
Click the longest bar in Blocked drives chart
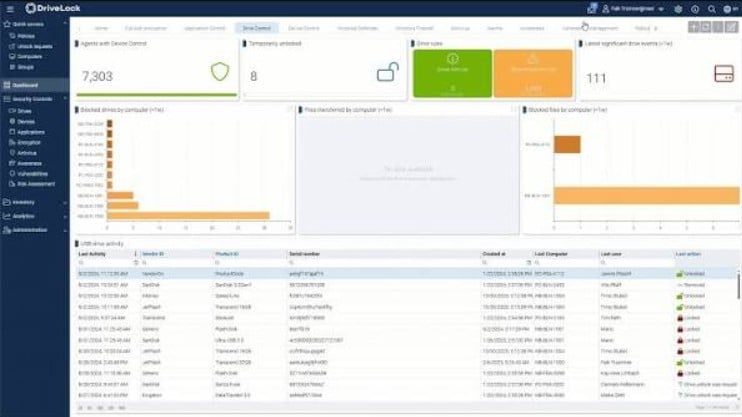click(x=188, y=216)
